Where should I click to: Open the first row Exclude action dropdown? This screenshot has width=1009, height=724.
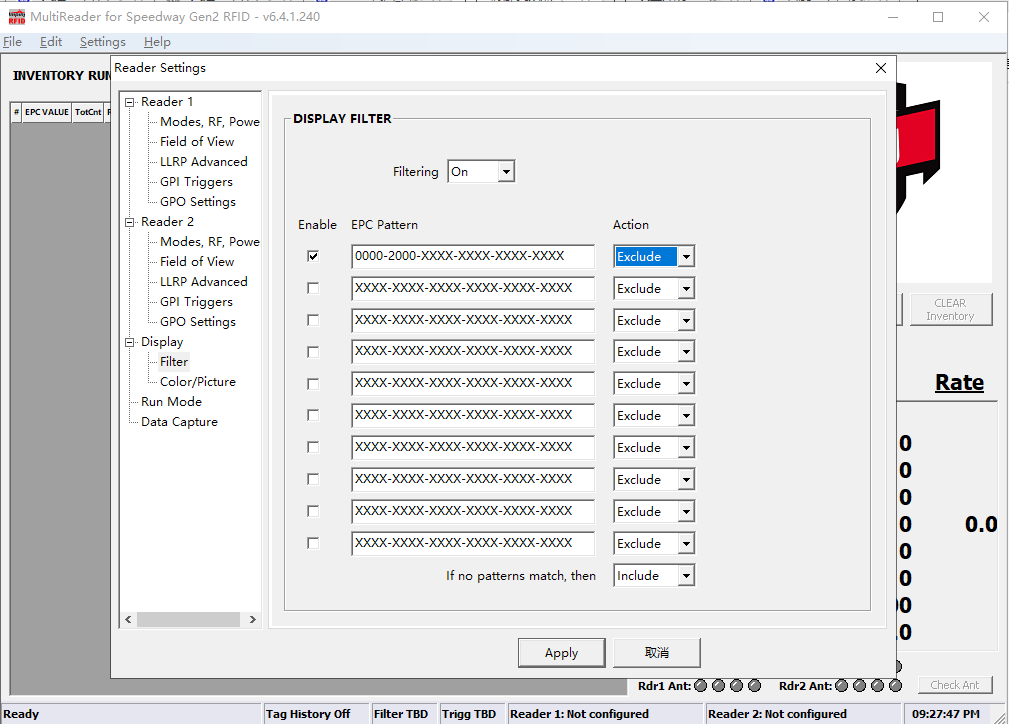[x=686, y=257]
